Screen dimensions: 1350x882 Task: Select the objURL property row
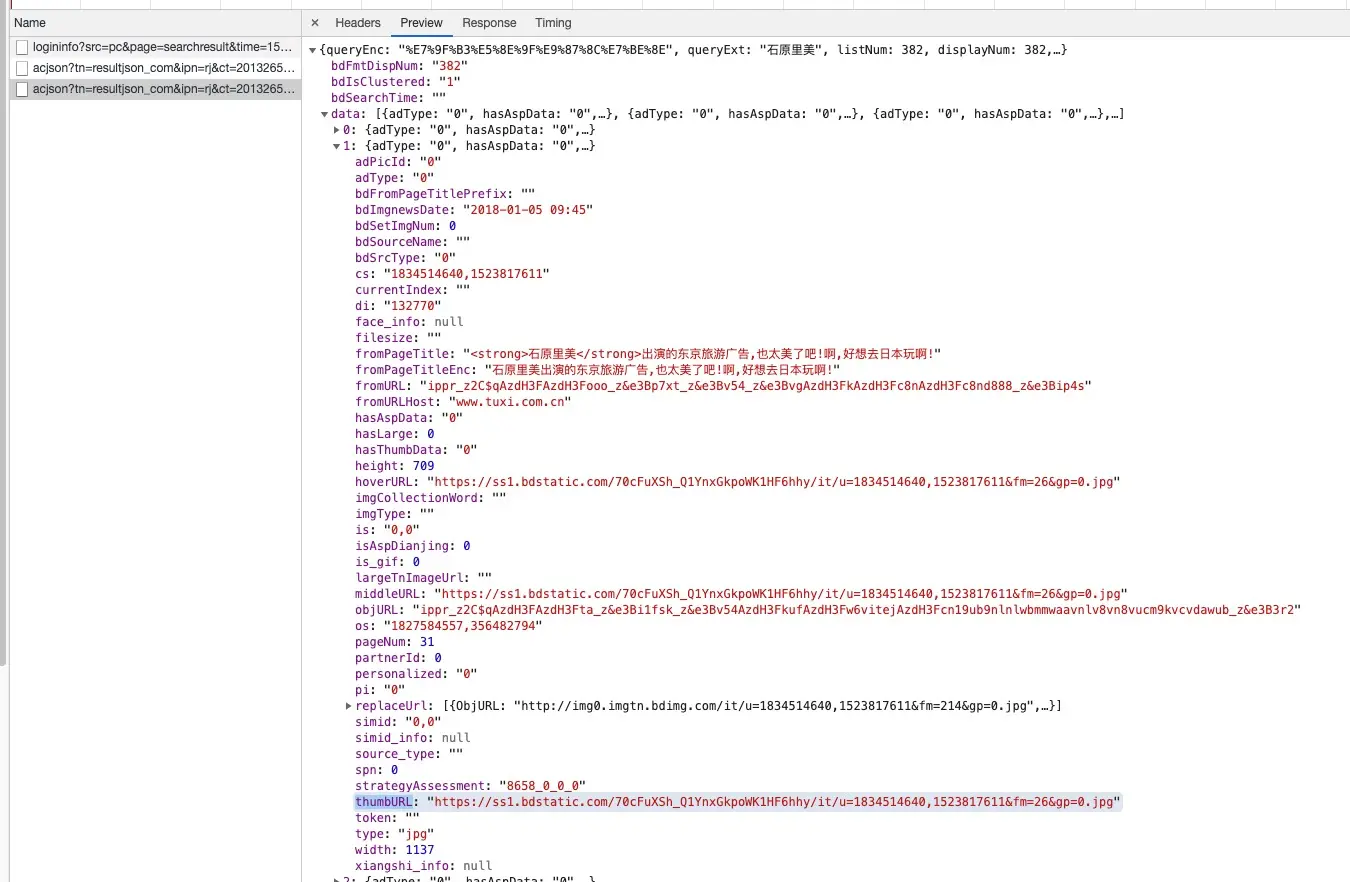828,610
